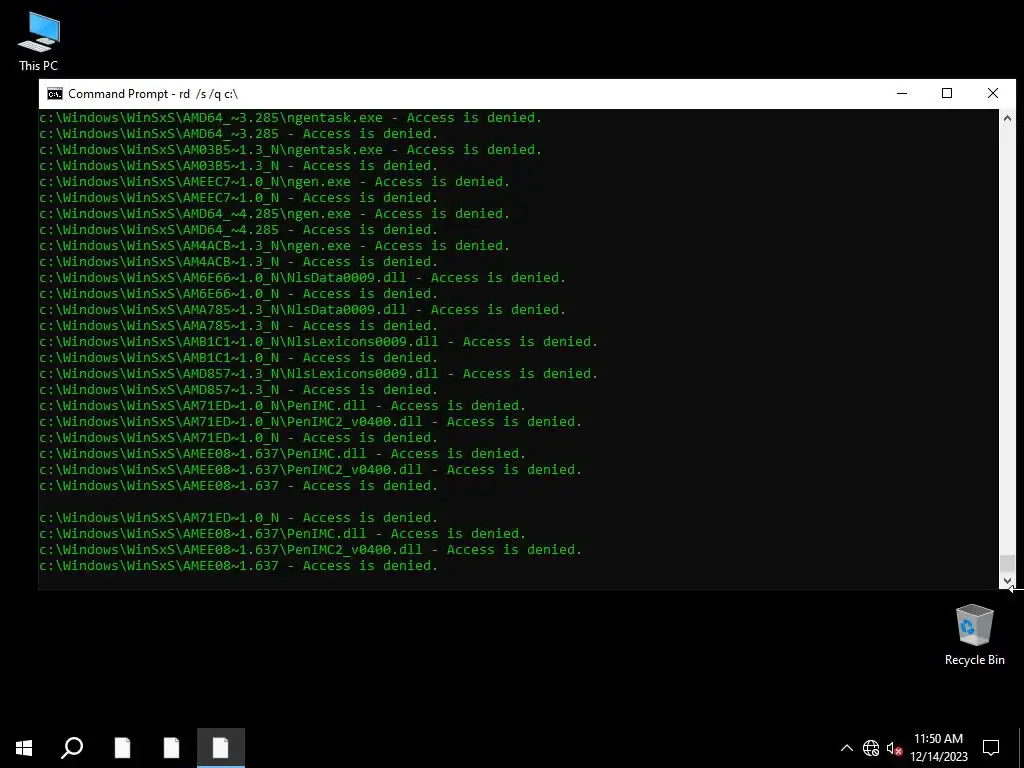The height and width of the screenshot is (768, 1024).
Task: Open the This PC desktop icon
Action: [39, 41]
